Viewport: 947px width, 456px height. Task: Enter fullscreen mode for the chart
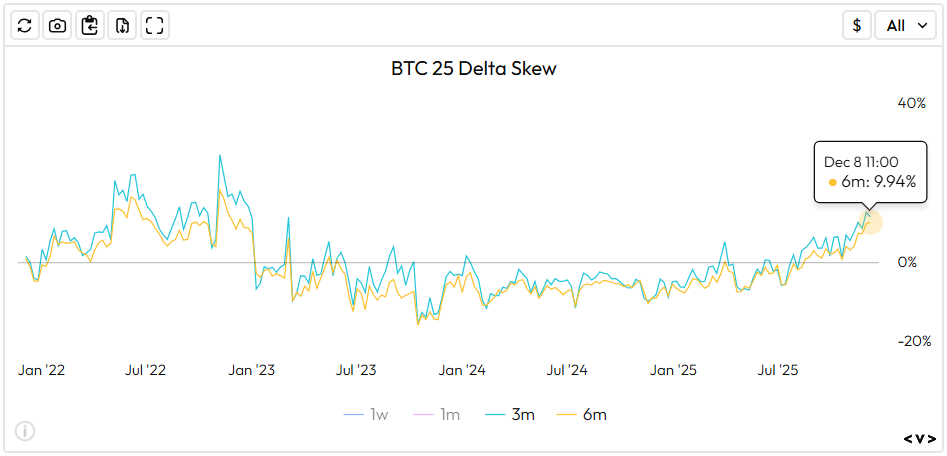pos(154,26)
